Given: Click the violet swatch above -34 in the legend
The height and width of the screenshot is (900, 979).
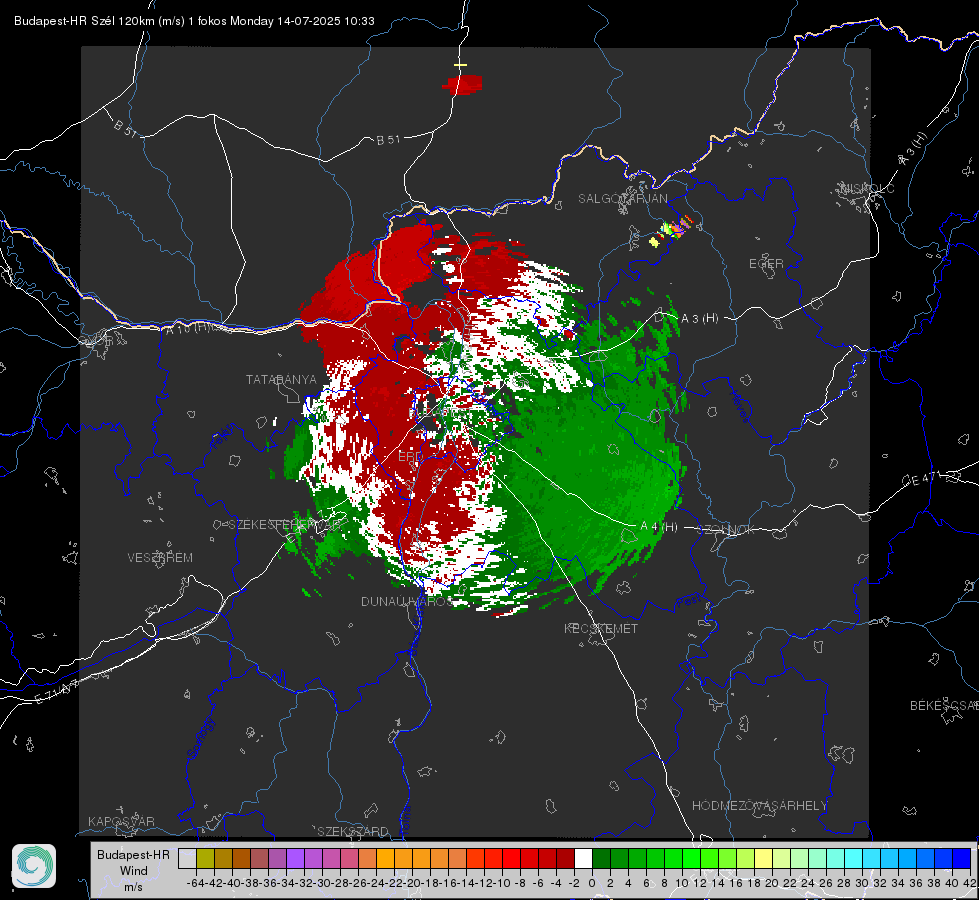Looking at the screenshot, I should [295, 859].
